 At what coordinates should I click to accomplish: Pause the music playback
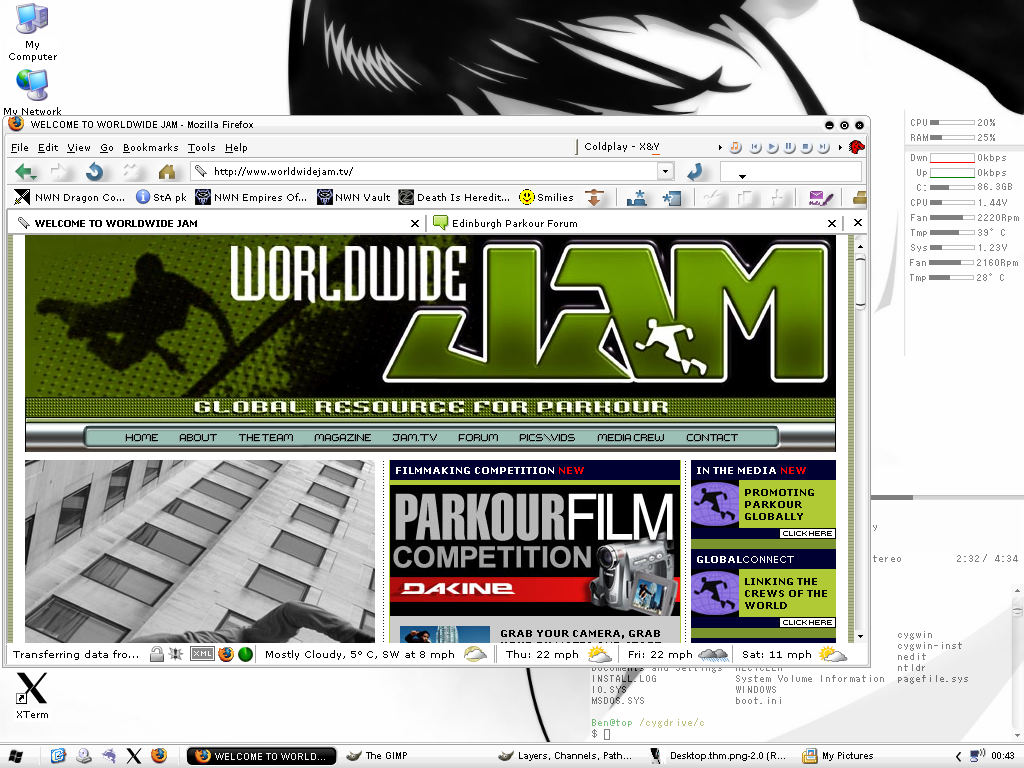(x=790, y=147)
